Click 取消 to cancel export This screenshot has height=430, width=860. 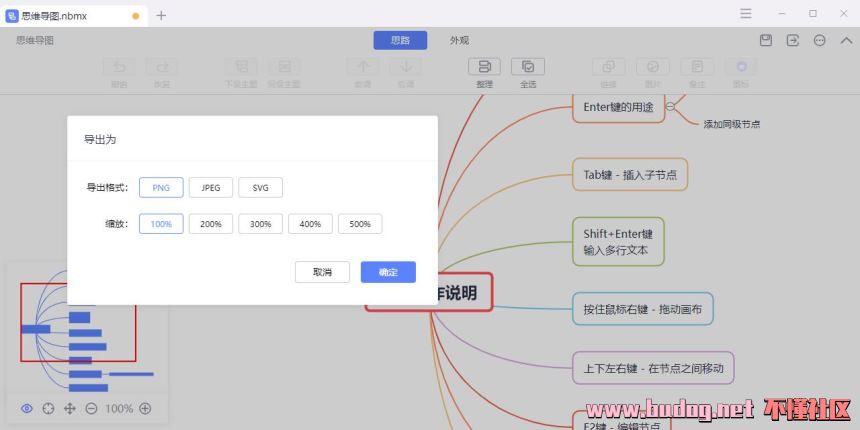coord(322,272)
